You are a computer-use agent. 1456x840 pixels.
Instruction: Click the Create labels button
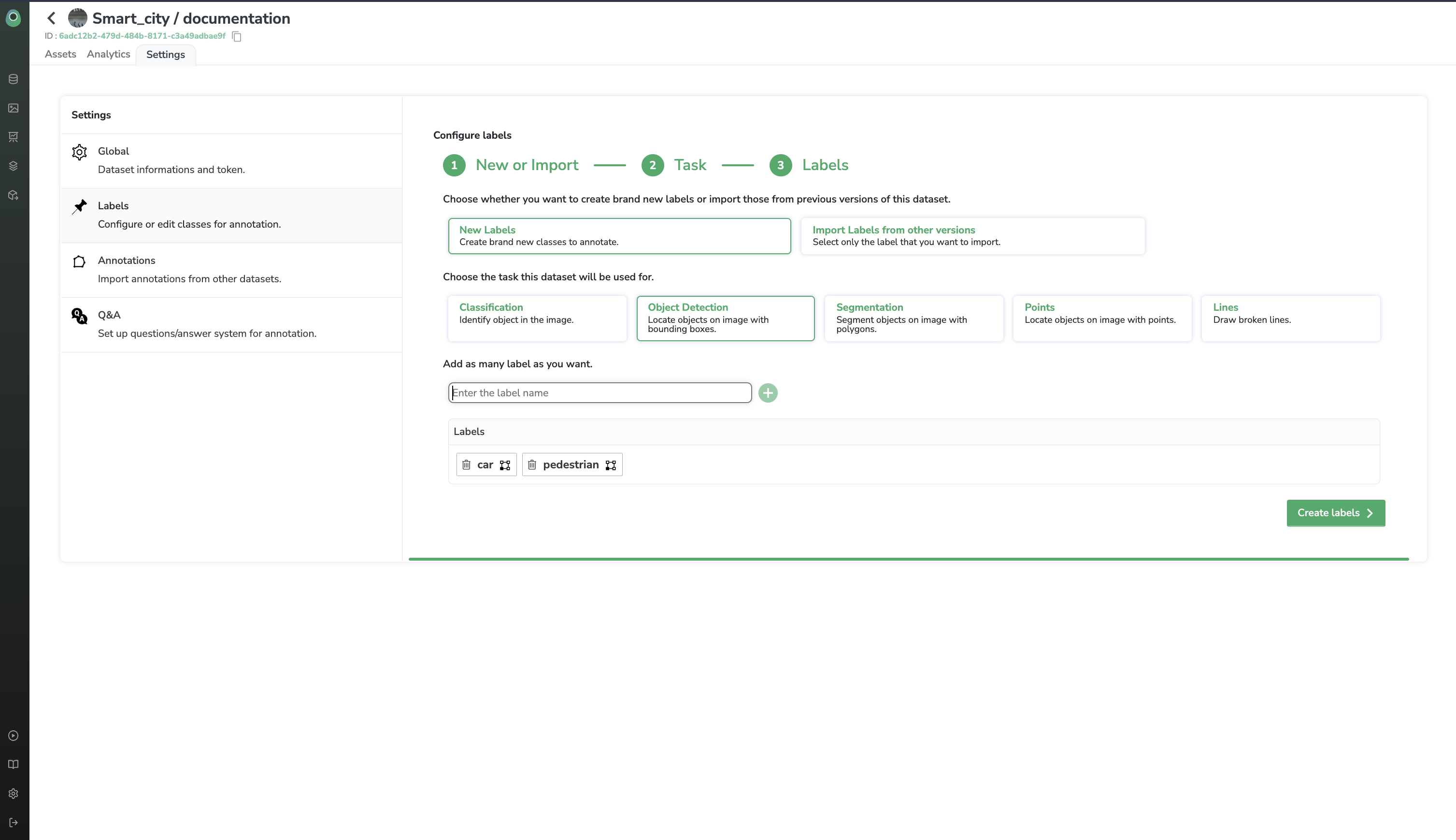click(x=1335, y=513)
